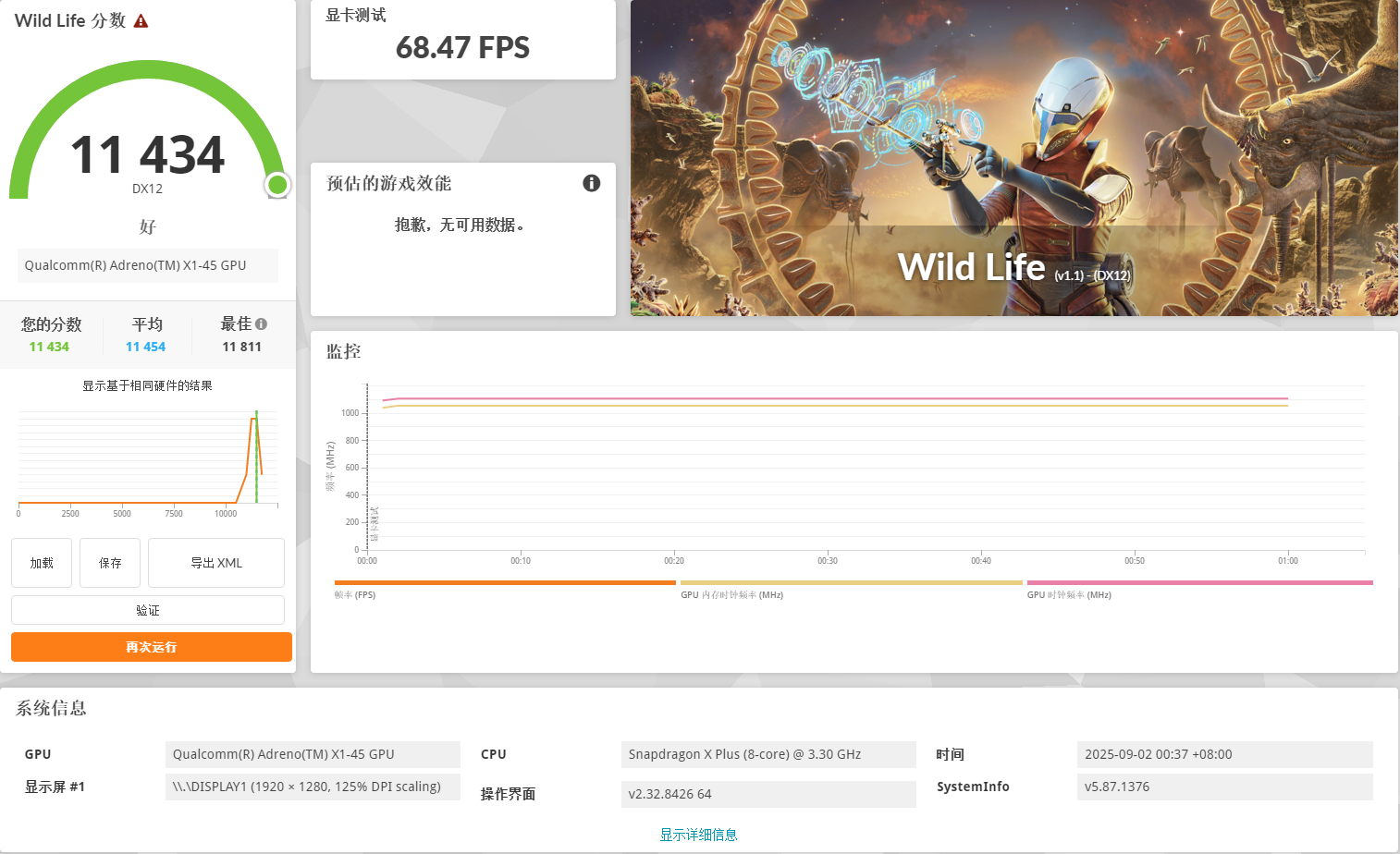
Task: Click the 保存 button
Action: coord(110,563)
